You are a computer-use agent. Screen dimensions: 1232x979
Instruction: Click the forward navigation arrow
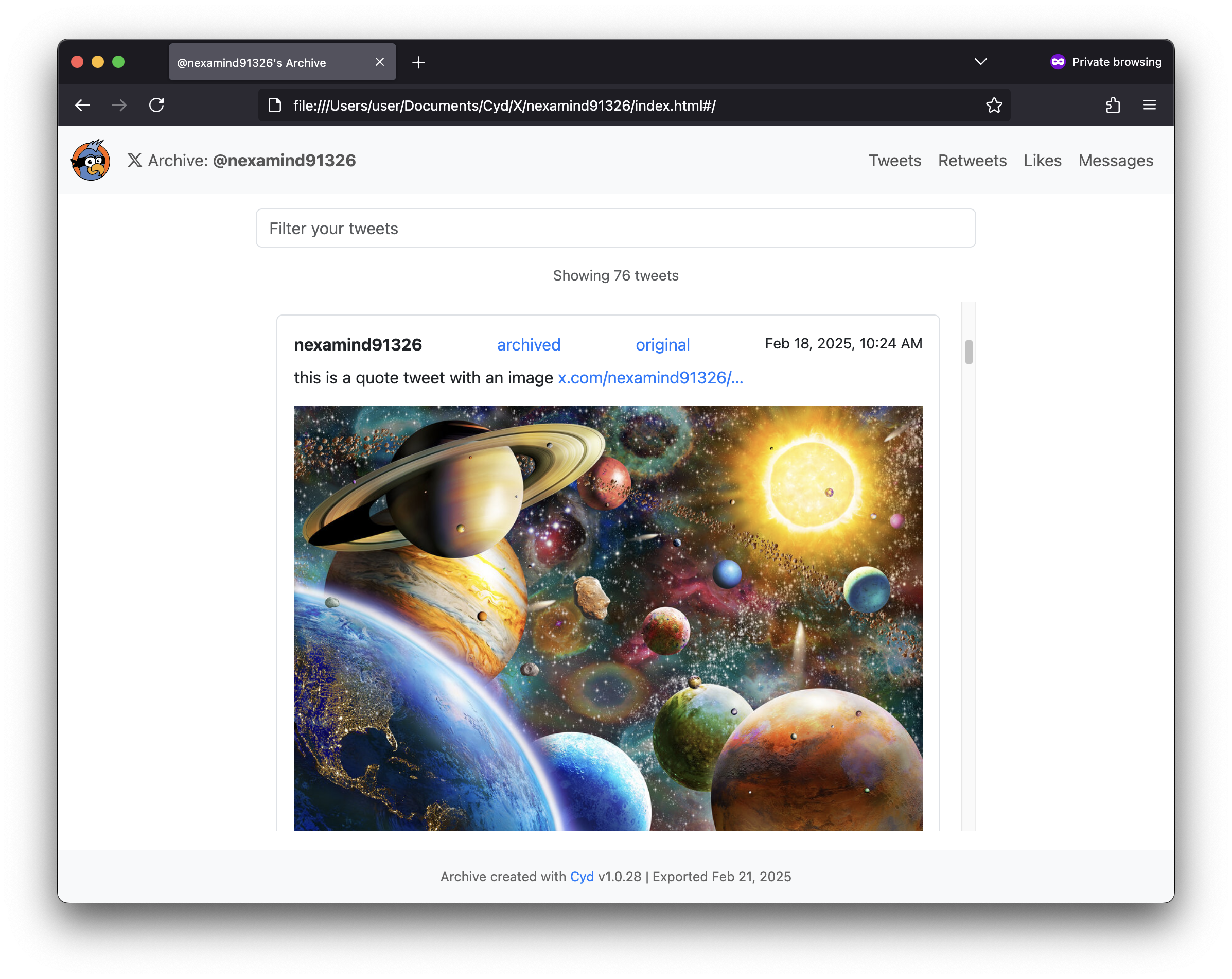click(119, 105)
